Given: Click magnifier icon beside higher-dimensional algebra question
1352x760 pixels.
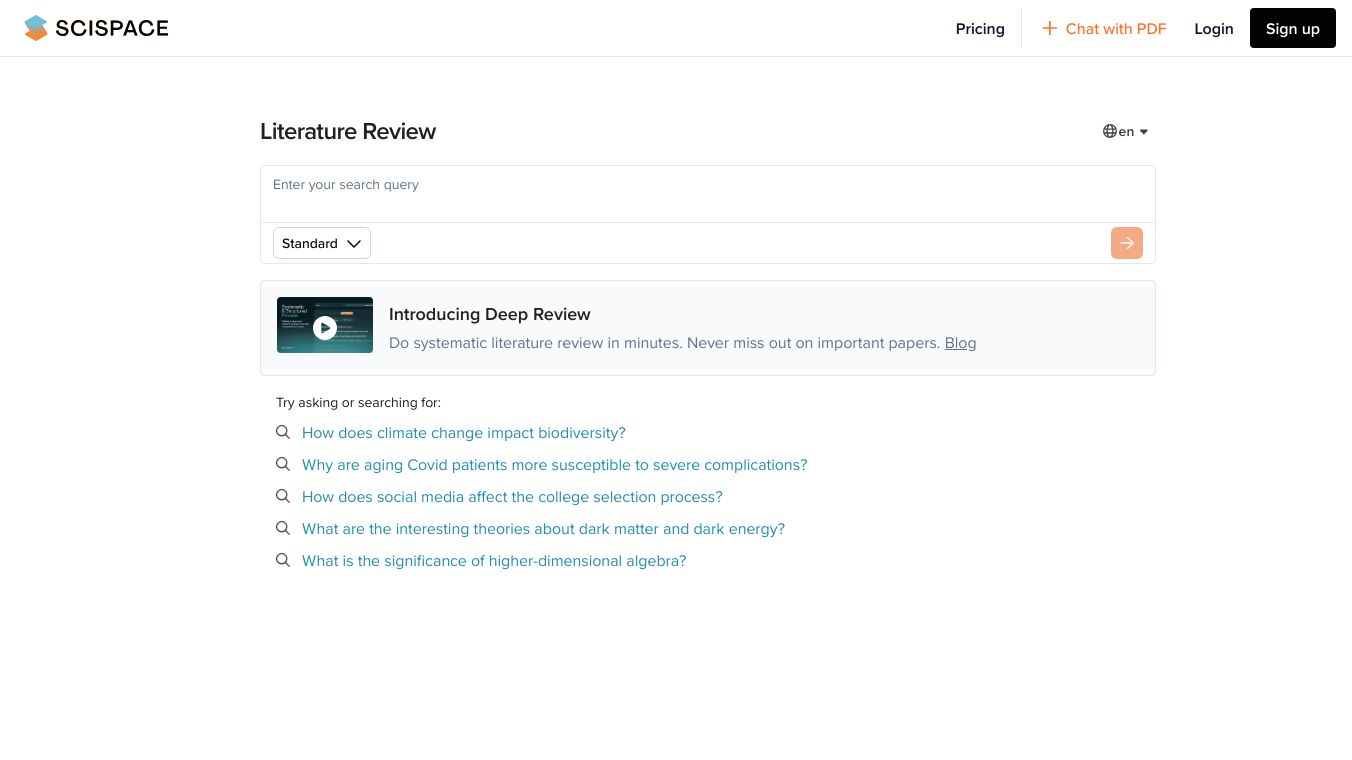Looking at the screenshot, I should [283, 561].
